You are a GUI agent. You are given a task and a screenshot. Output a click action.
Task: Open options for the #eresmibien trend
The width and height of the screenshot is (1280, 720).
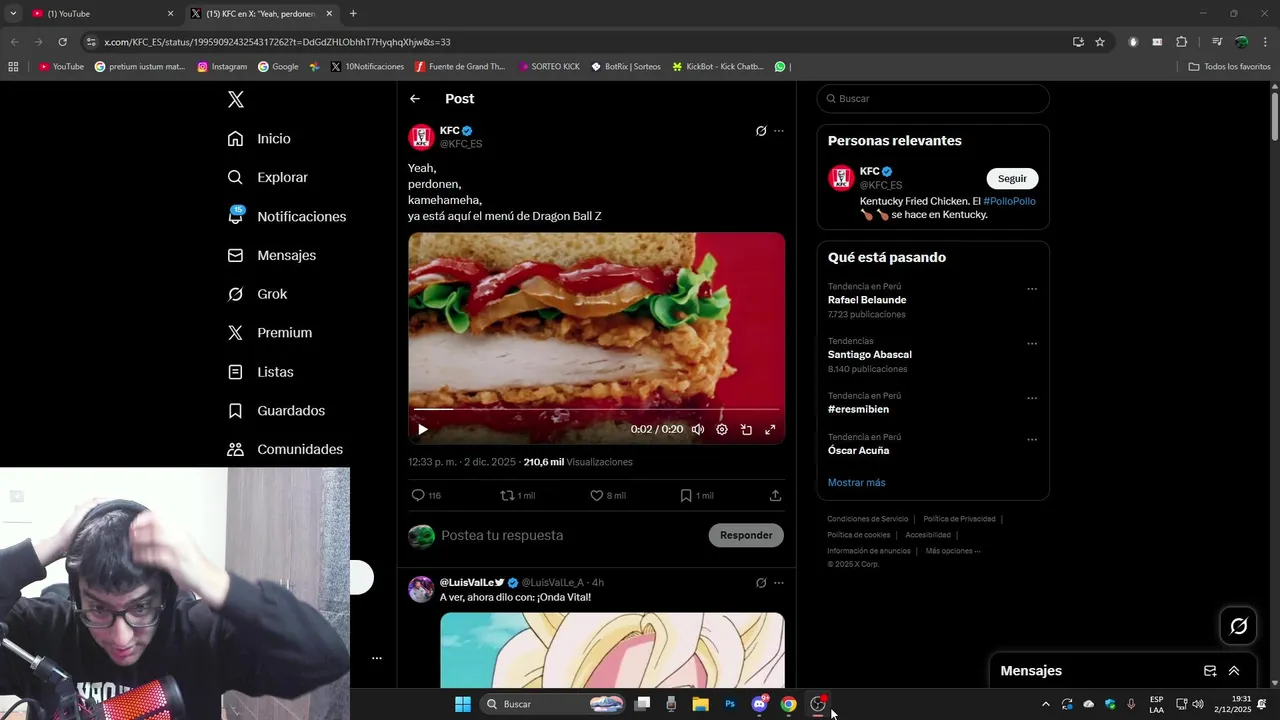1032,398
